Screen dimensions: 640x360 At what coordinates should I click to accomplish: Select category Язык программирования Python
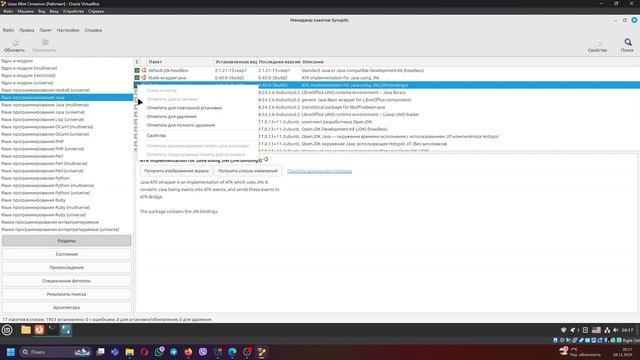[66, 178]
